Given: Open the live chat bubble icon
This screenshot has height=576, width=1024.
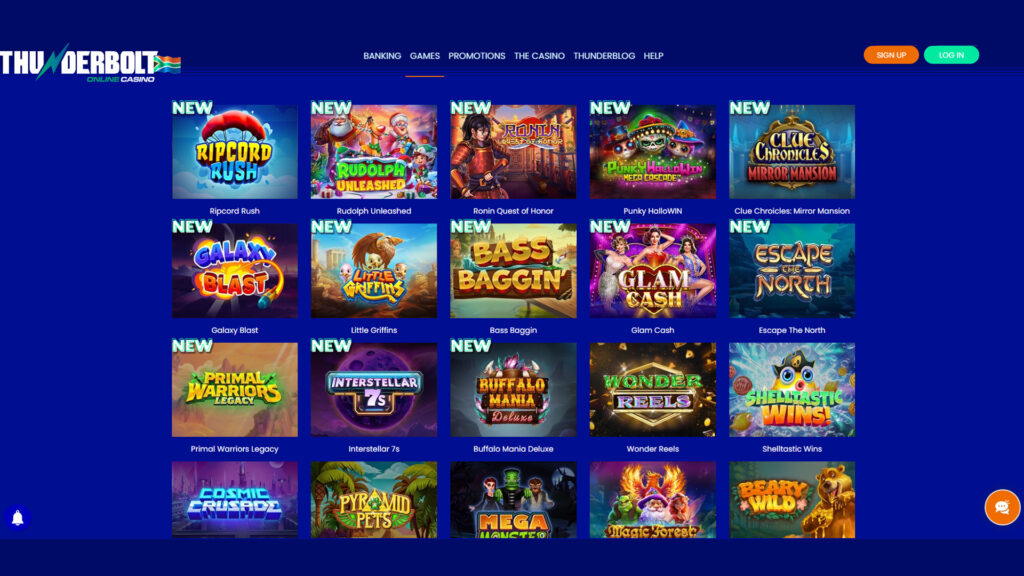Looking at the screenshot, I should (1002, 507).
